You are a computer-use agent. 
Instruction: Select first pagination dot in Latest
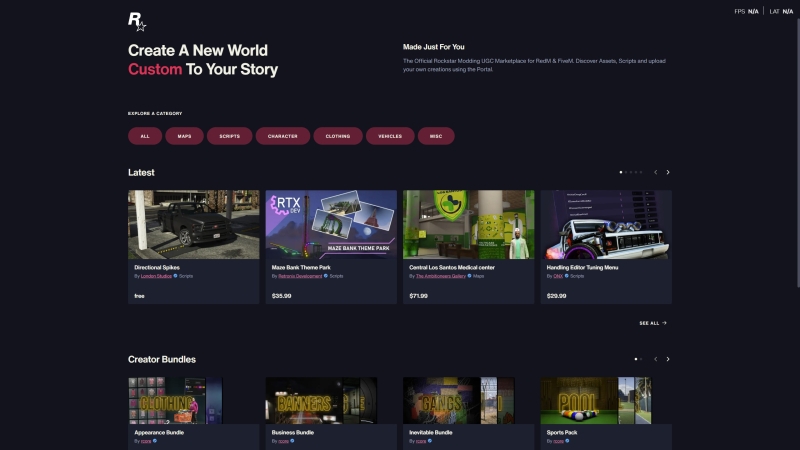pos(621,172)
